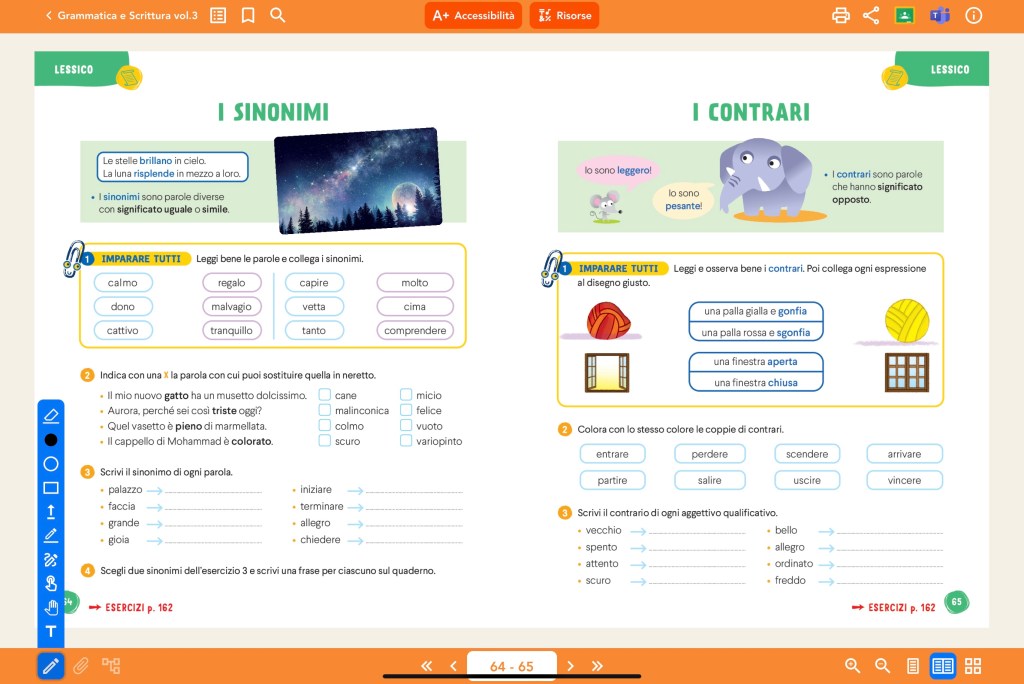Pick the black color swatch
The width and height of the screenshot is (1024, 684).
point(51,440)
